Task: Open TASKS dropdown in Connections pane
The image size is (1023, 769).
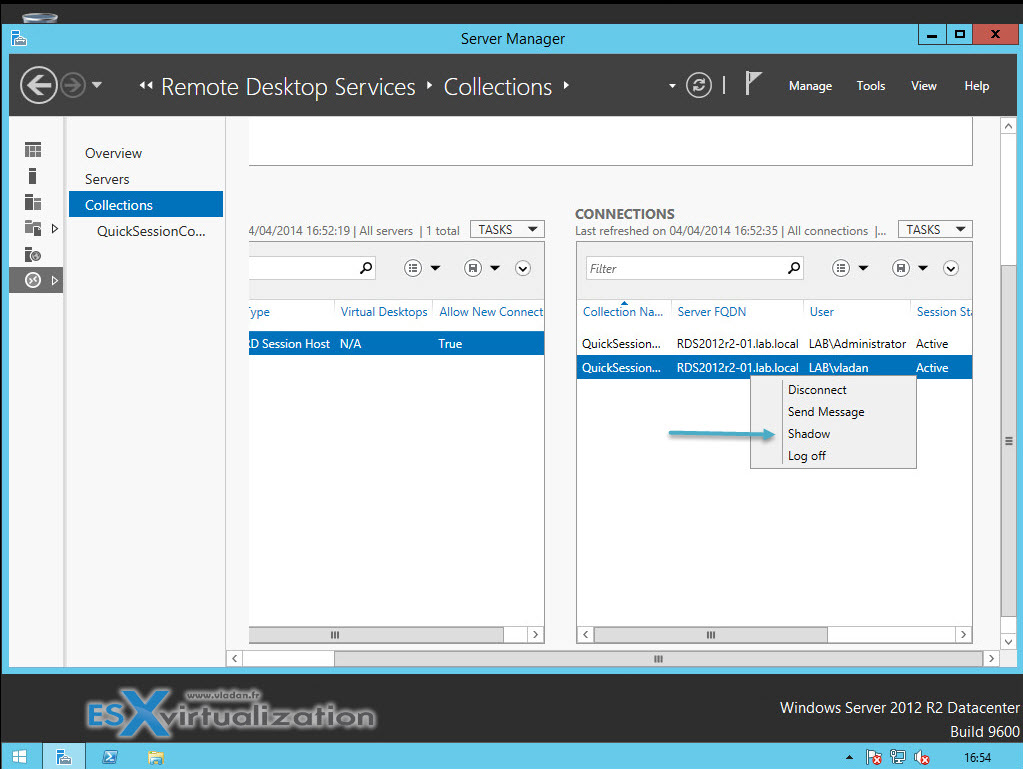Action: (935, 230)
